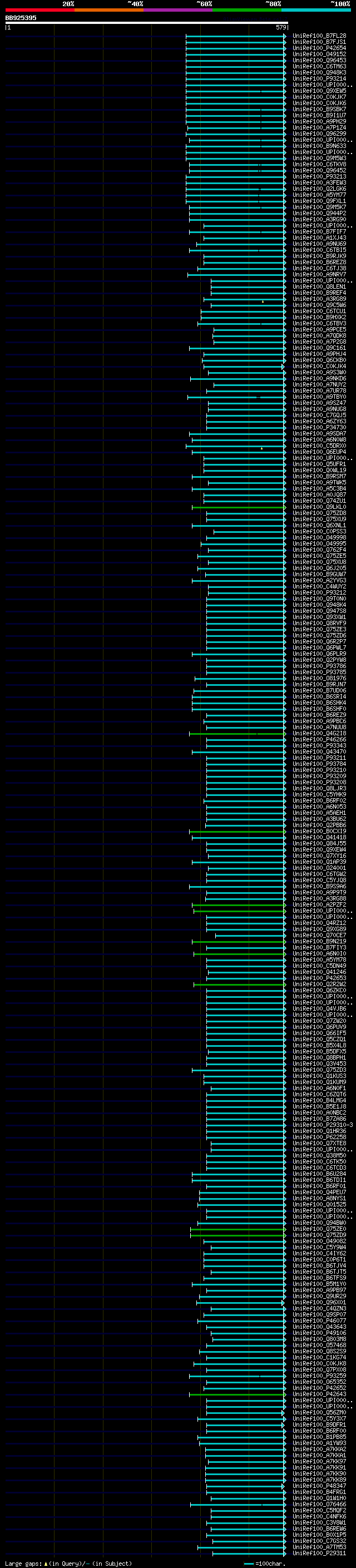This screenshot has height=1568, width=356.
Task: Select row label UniRef100_A9PH29
Action: pos(319,121)
